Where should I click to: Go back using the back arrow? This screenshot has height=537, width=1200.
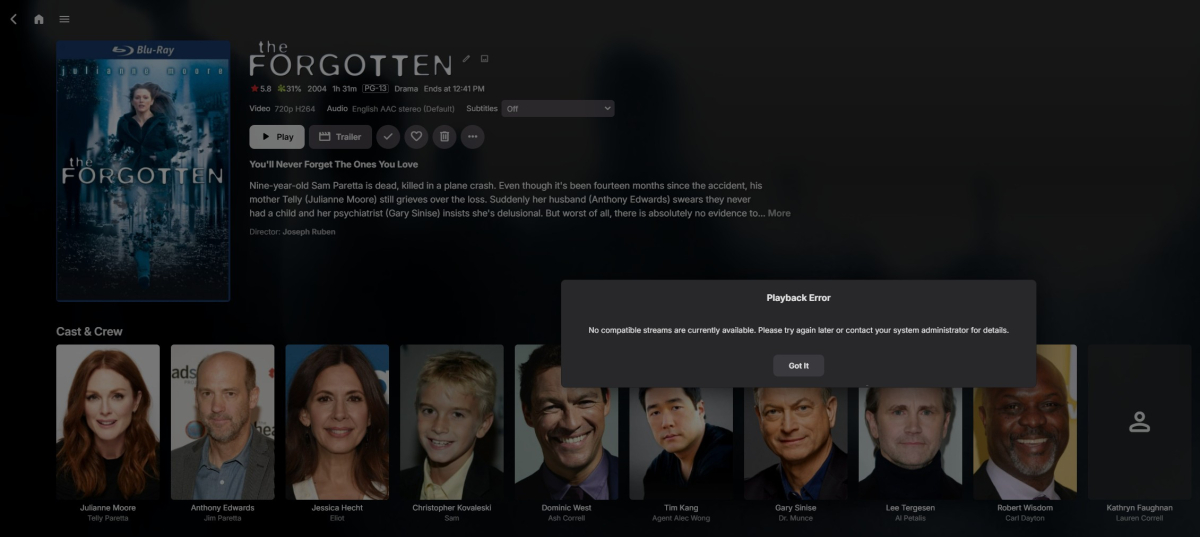tap(13, 19)
